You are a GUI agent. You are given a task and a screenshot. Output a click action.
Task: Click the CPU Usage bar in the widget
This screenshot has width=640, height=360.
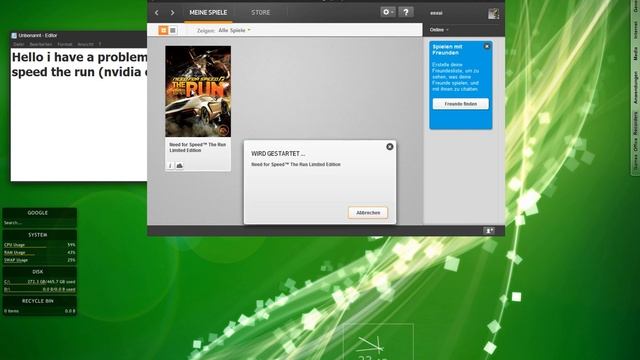[39, 245]
